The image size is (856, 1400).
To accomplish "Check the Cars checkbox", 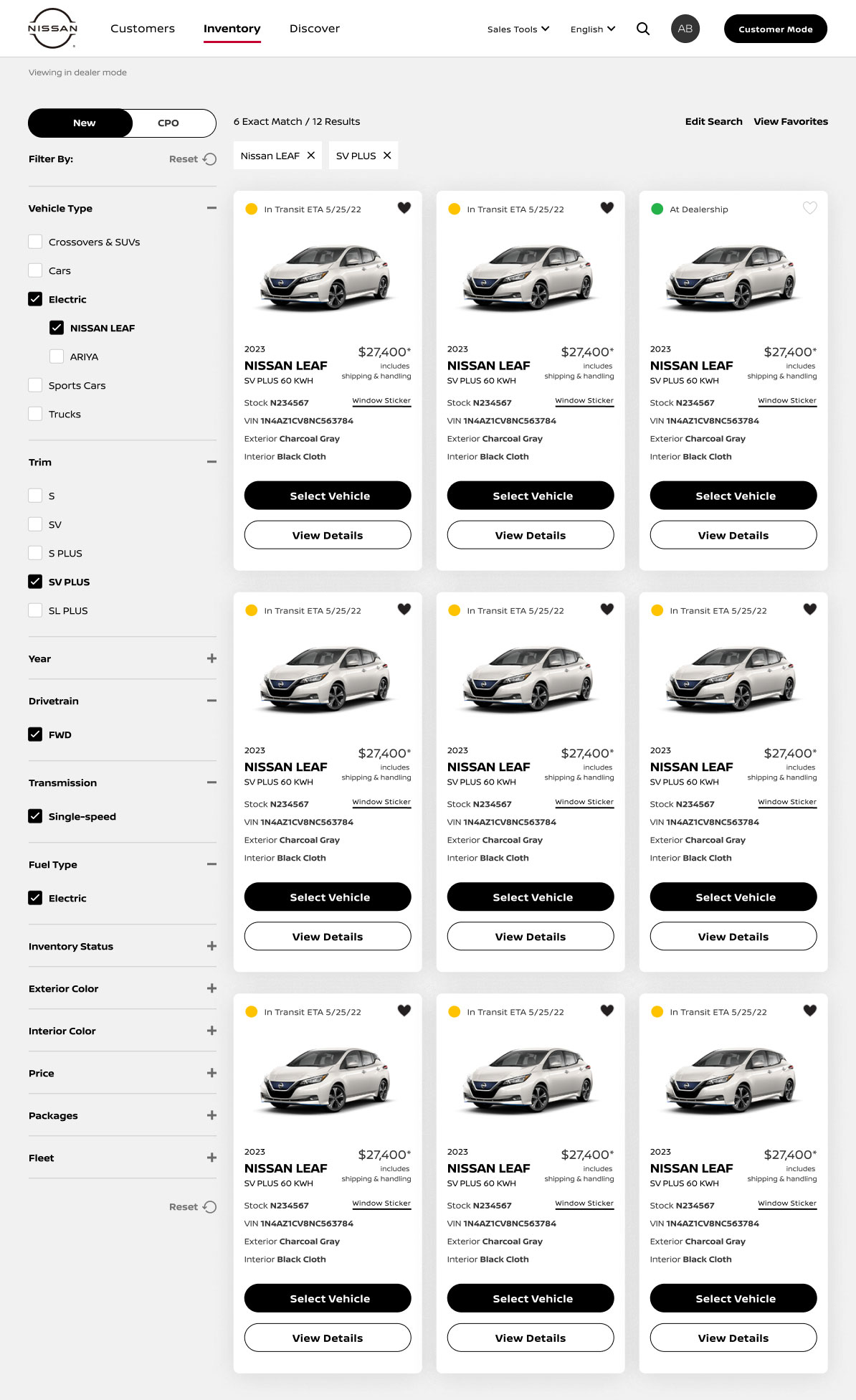I will coord(35,270).
